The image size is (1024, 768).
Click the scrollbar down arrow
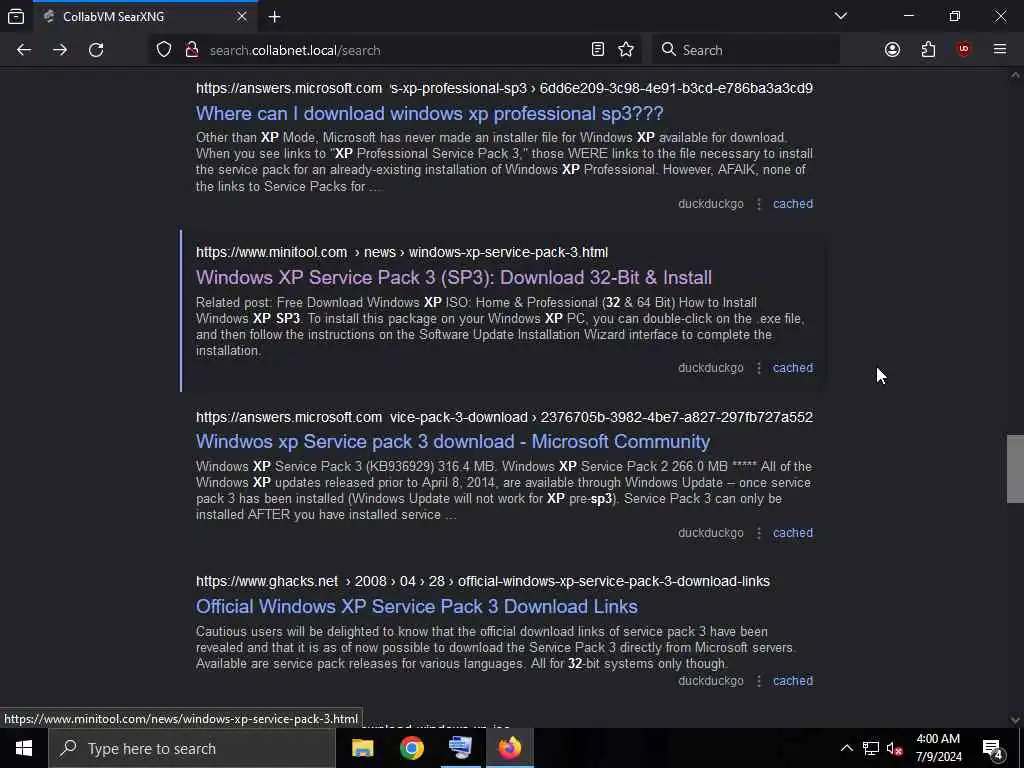pos(1015,720)
